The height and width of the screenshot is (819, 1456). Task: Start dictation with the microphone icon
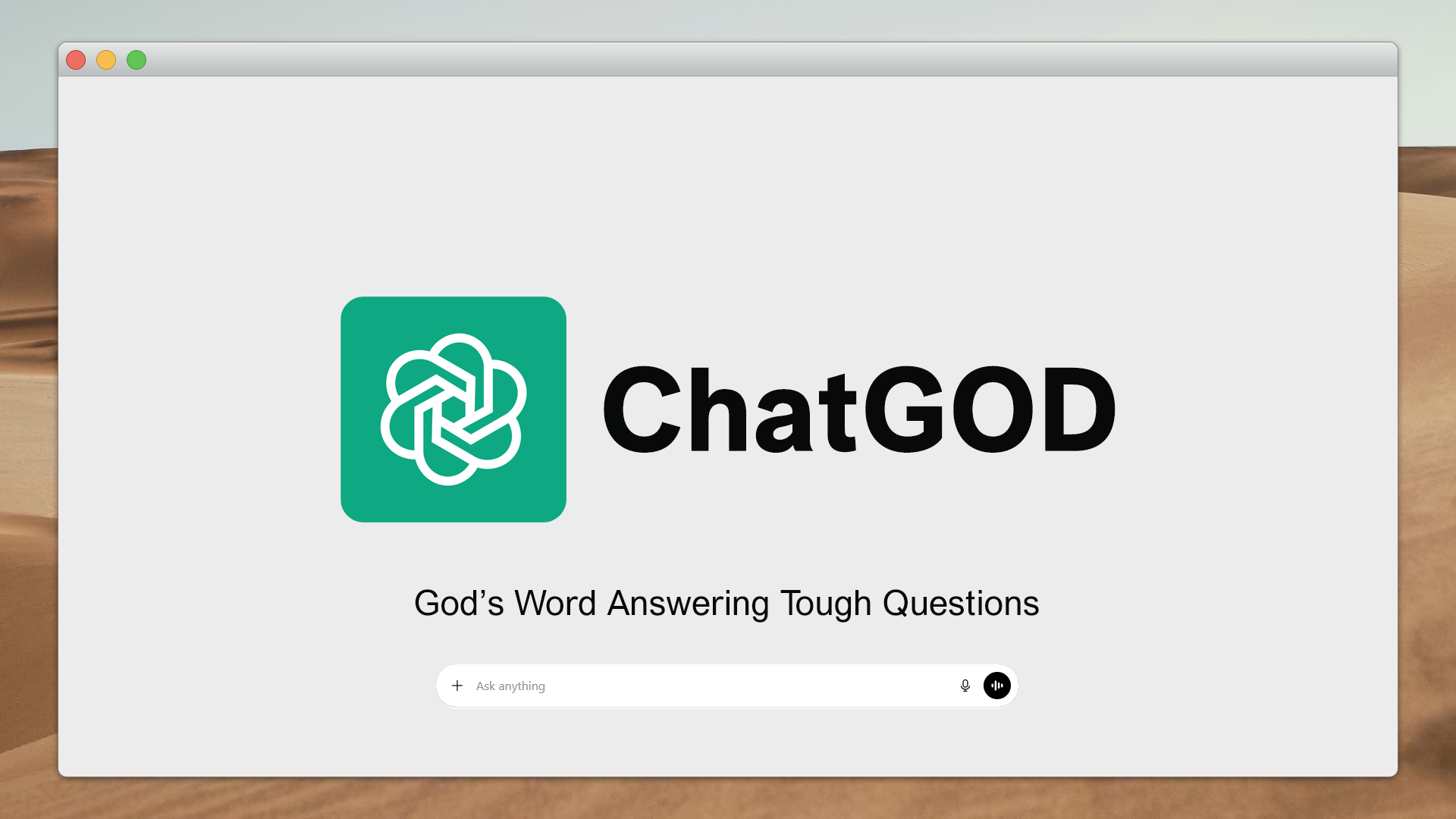click(965, 686)
